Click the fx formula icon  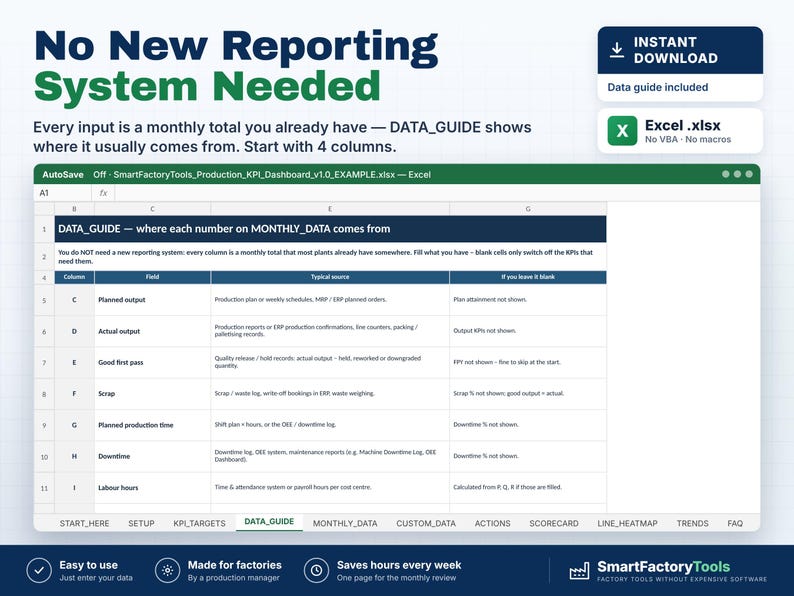(x=103, y=193)
